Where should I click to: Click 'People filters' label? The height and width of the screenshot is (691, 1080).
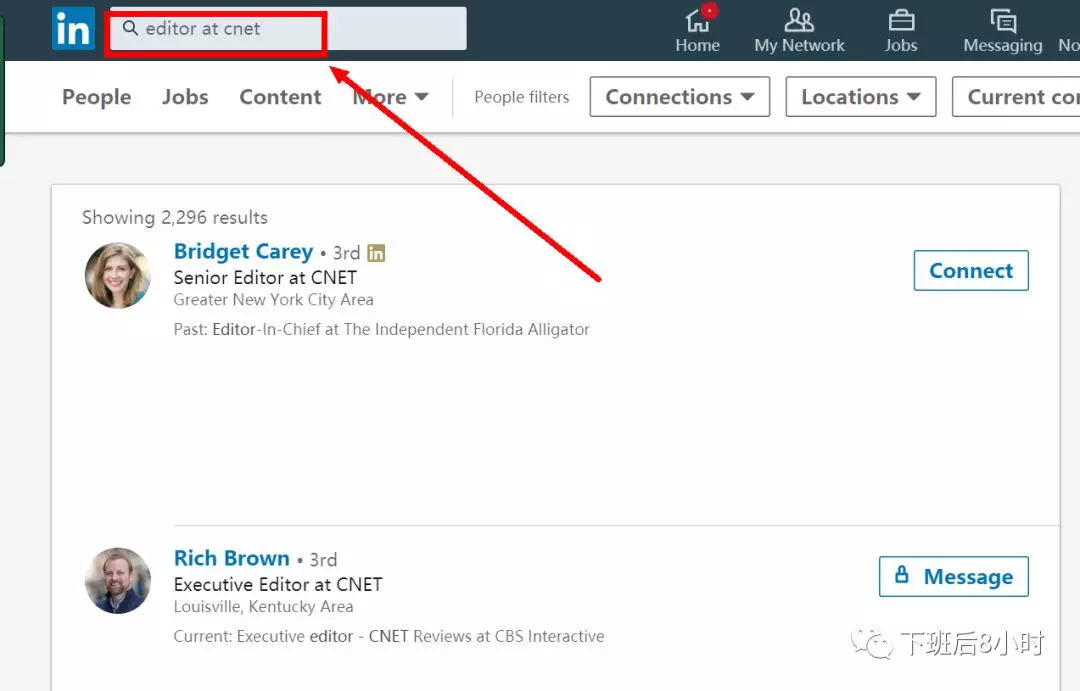521,97
